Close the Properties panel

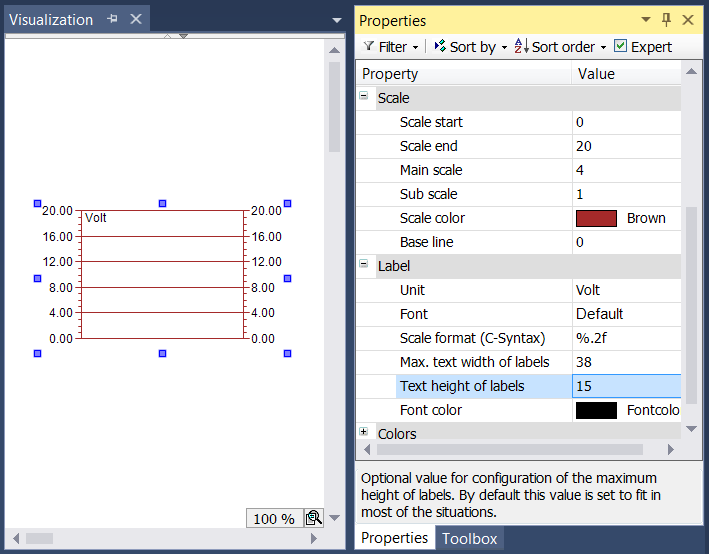688,20
